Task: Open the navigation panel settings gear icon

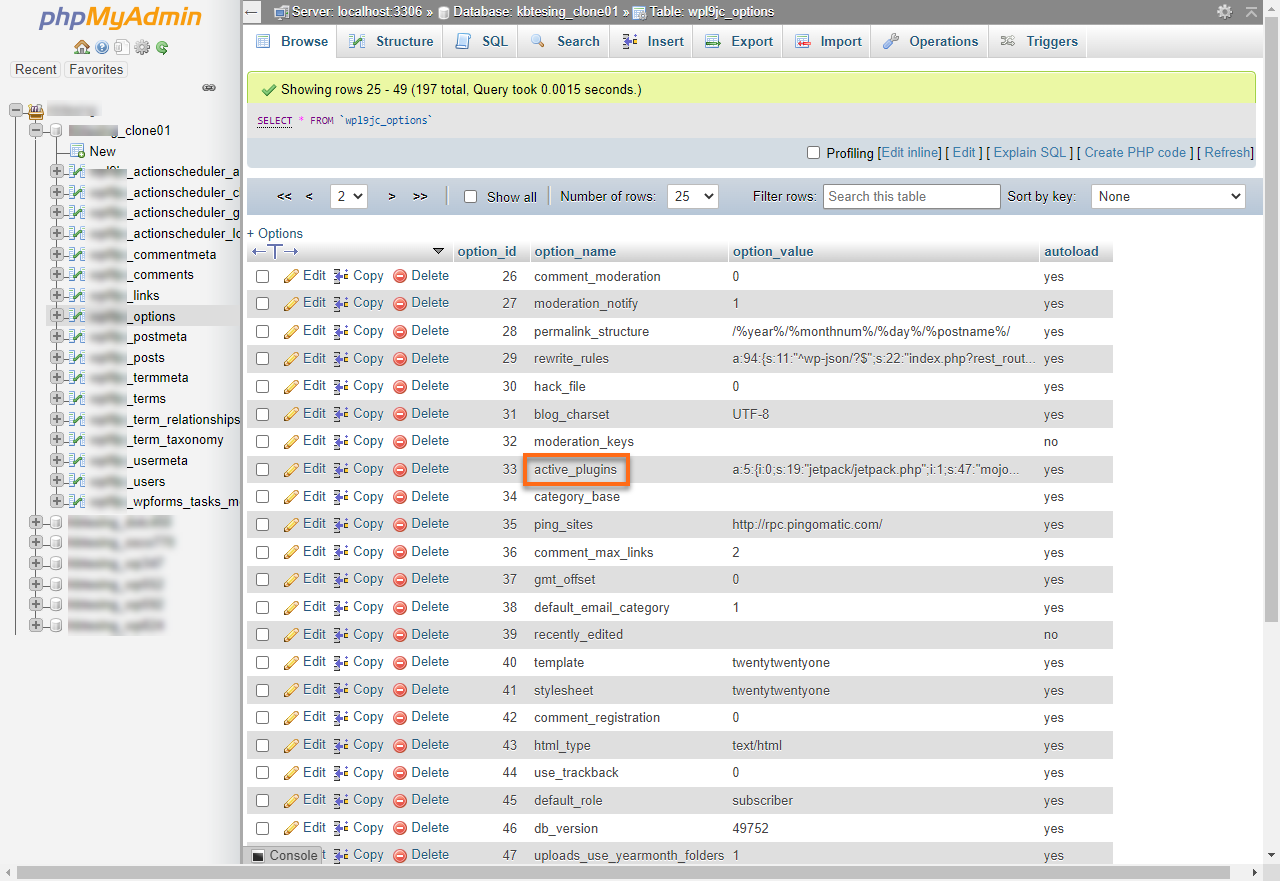Action: pos(142,47)
